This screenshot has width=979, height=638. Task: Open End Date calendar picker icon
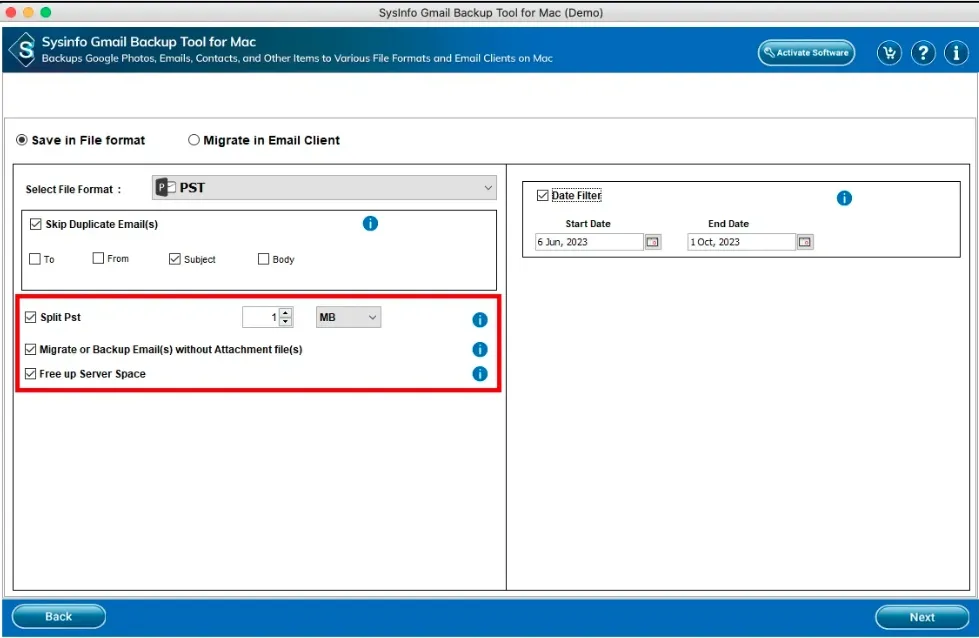[805, 242]
